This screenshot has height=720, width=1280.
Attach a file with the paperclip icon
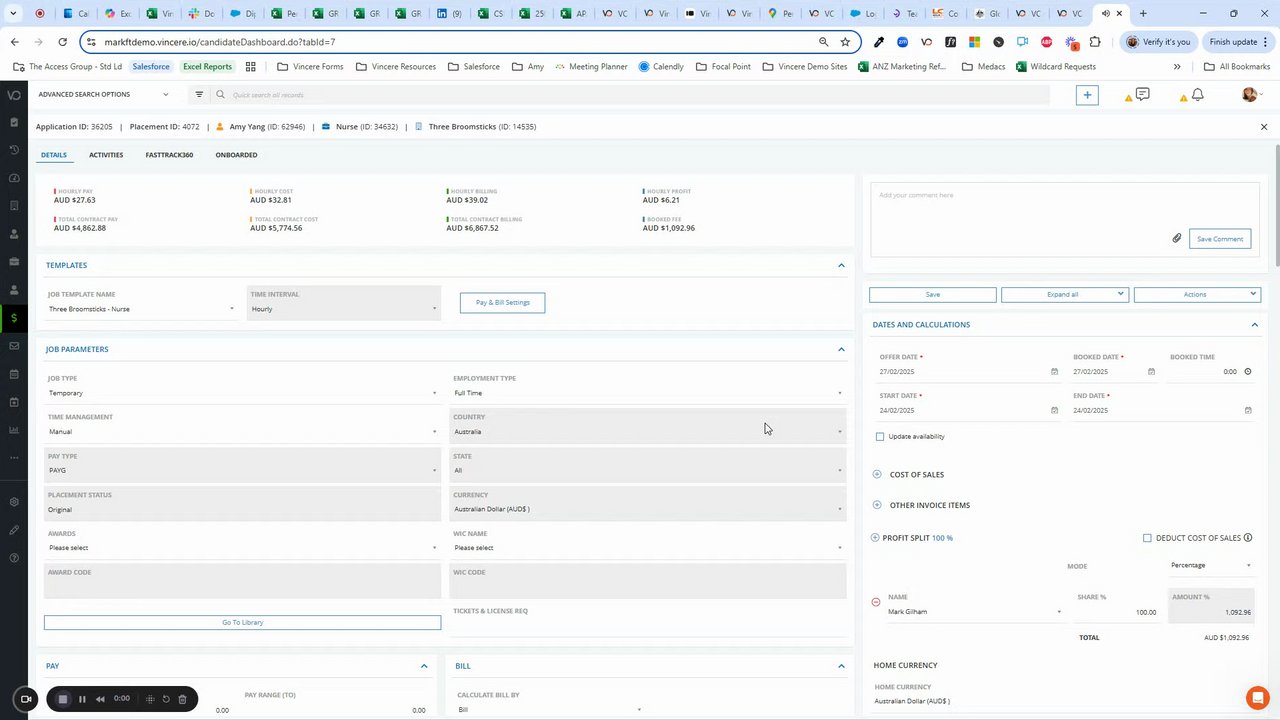pos(1177,238)
